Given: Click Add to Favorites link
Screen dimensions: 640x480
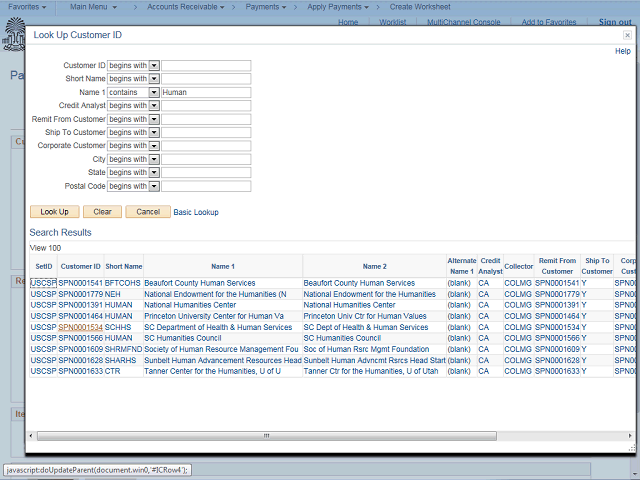Looking at the screenshot, I should [549, 22].
